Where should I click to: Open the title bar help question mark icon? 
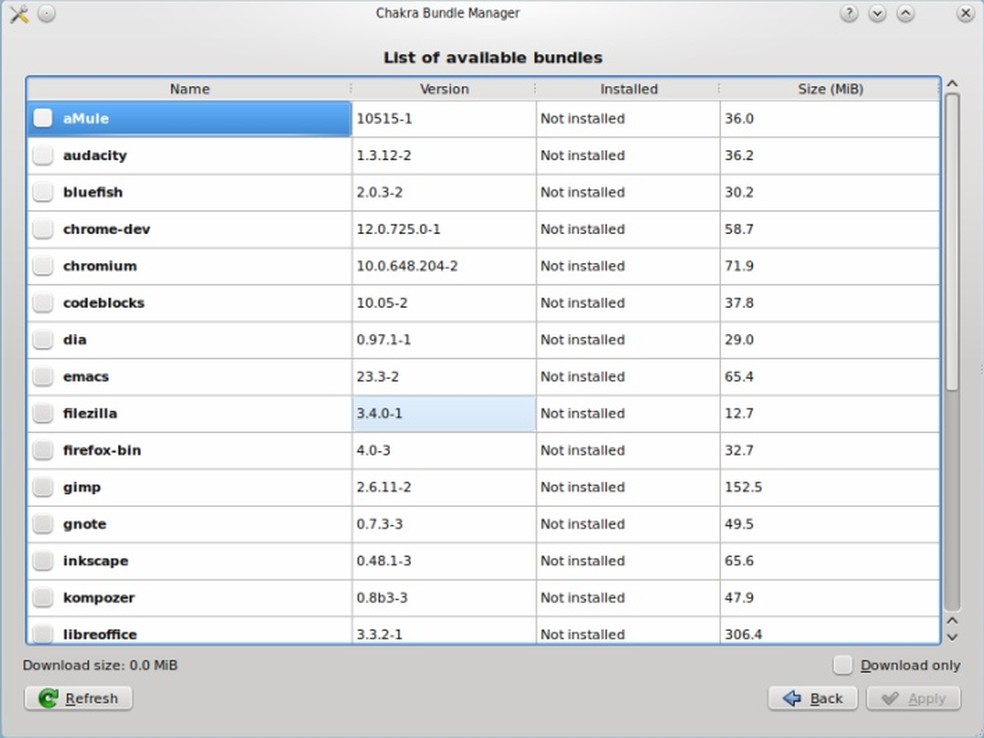[x=849, y=14]
